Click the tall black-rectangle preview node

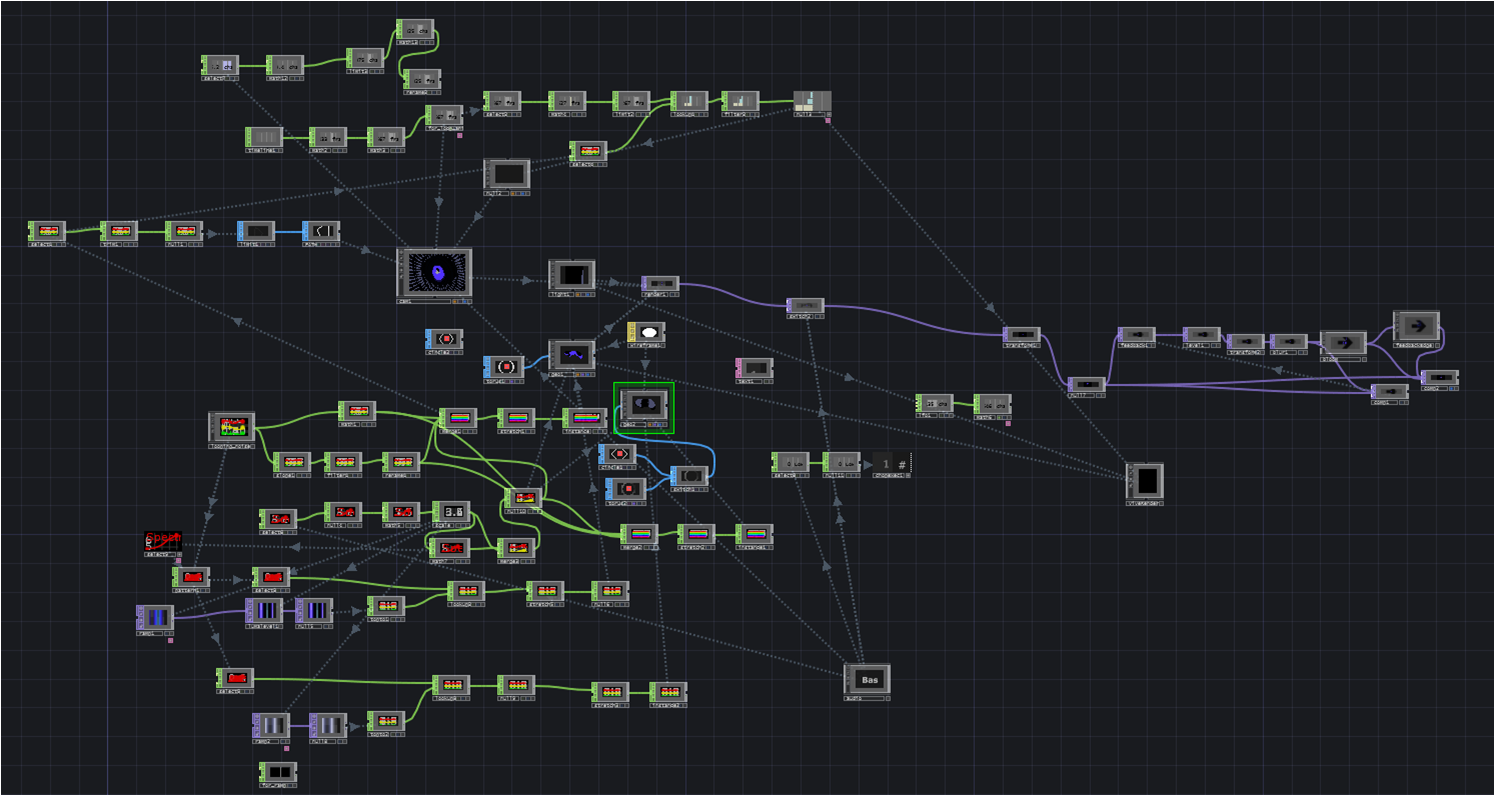tap(1146, 481)
